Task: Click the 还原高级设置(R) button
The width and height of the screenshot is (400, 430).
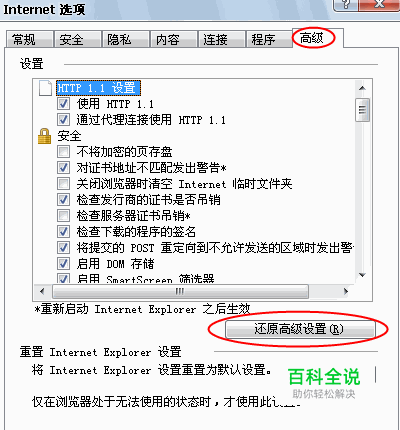Action: coord(300,329)
